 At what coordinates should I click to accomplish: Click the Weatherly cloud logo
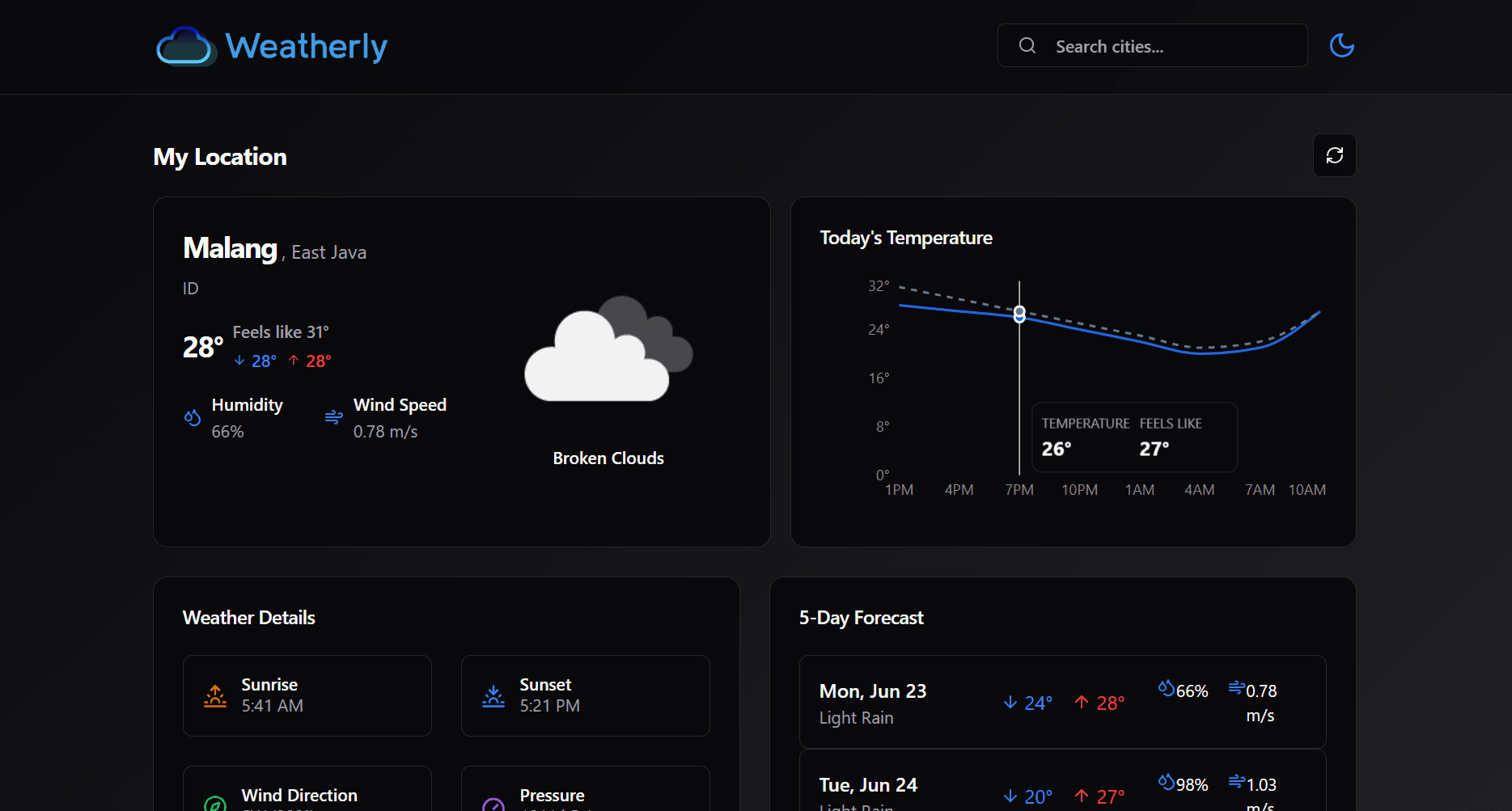186,46
